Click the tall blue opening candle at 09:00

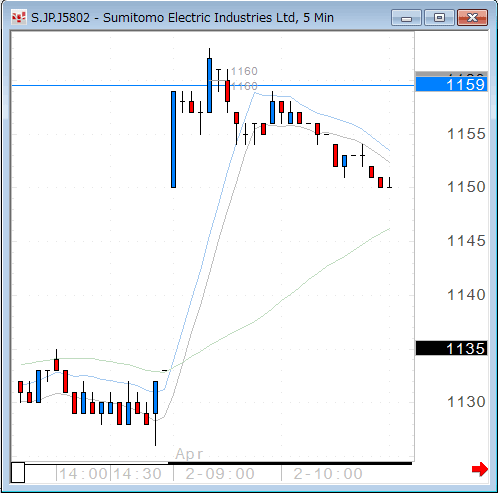173,139
